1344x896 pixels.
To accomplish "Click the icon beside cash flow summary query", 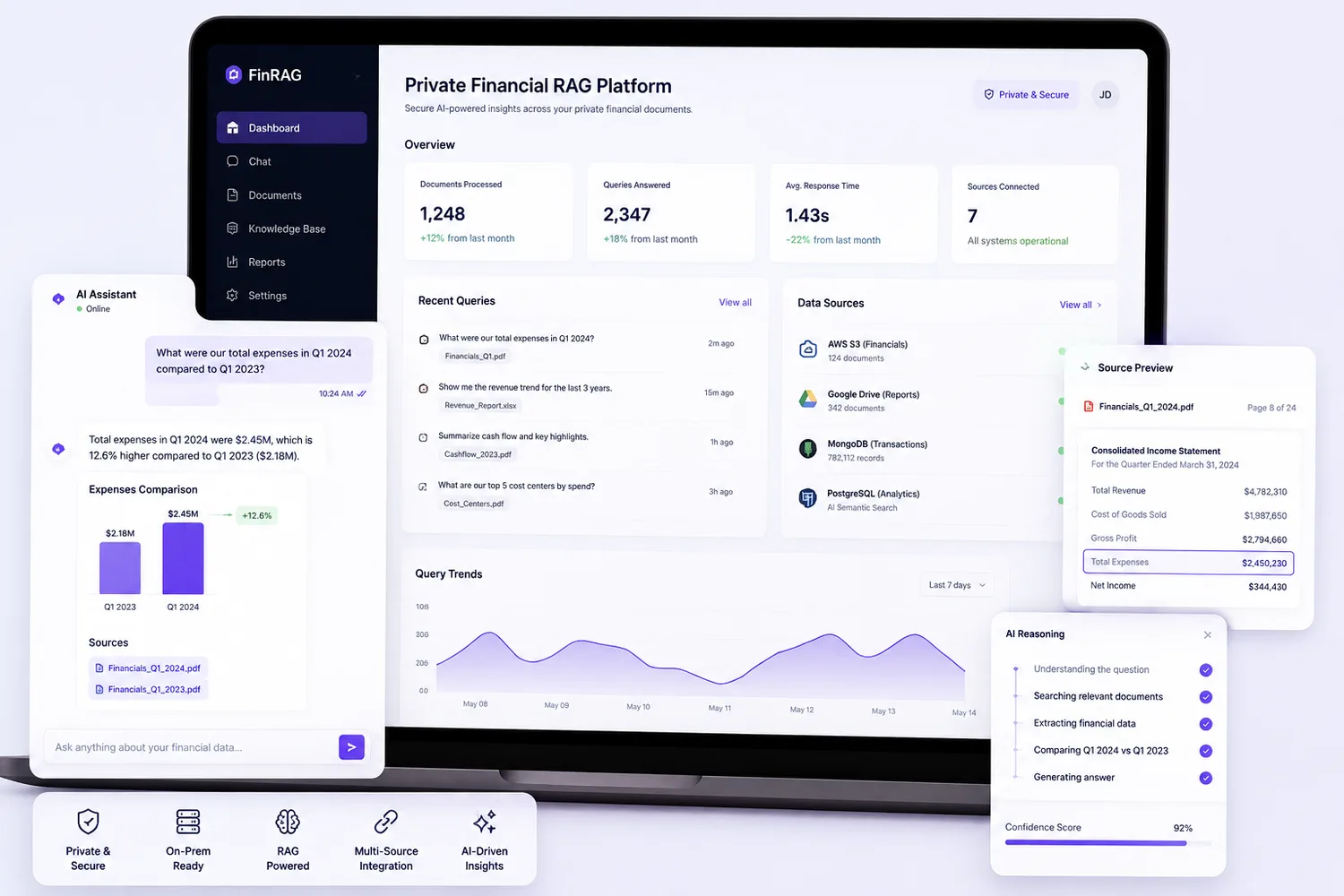I will coord(423,437).
